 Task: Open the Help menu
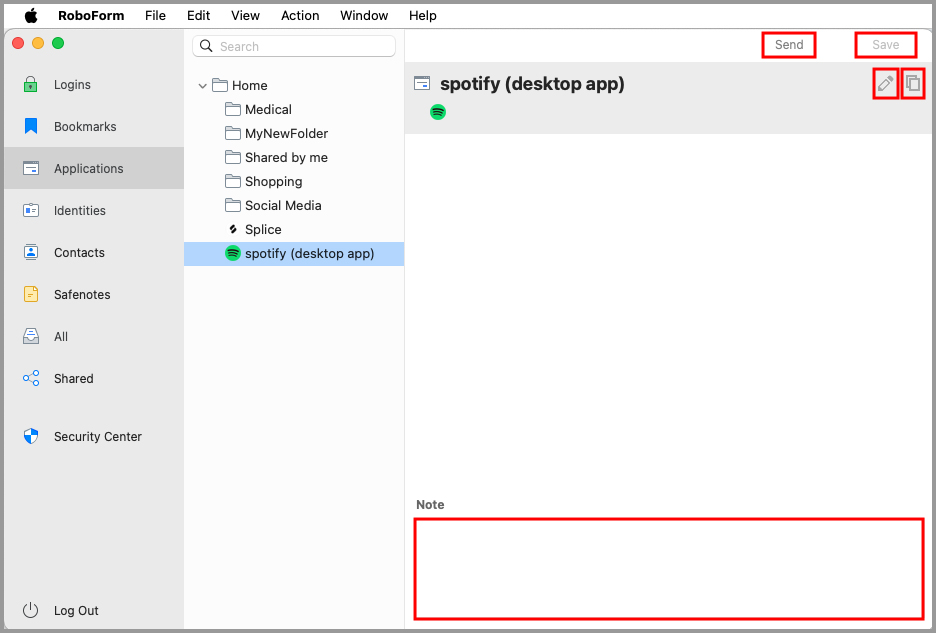coord(423,16)
